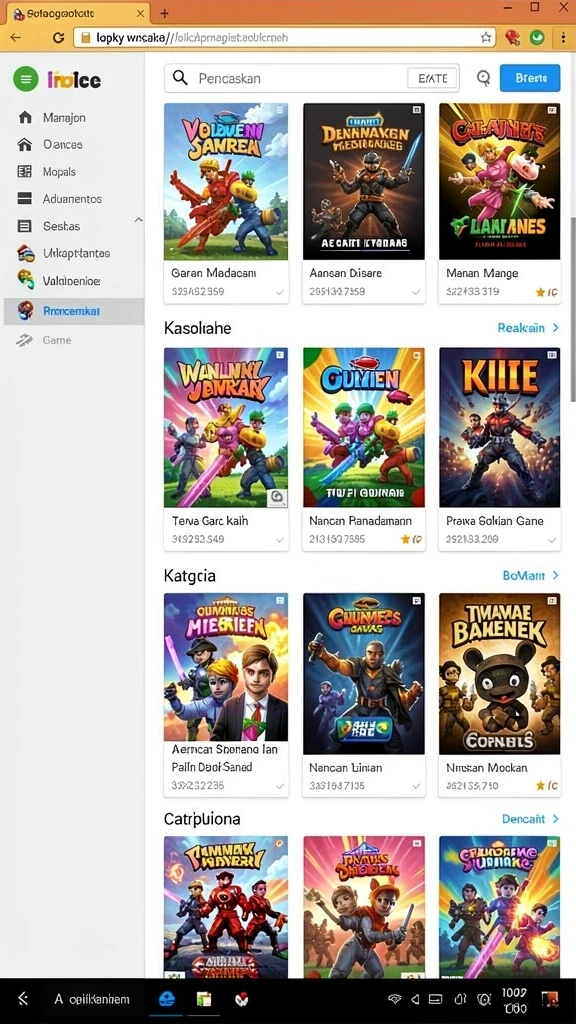
Task: Click Nancan Ranadamann title text
Action: [x=360, y=520]
